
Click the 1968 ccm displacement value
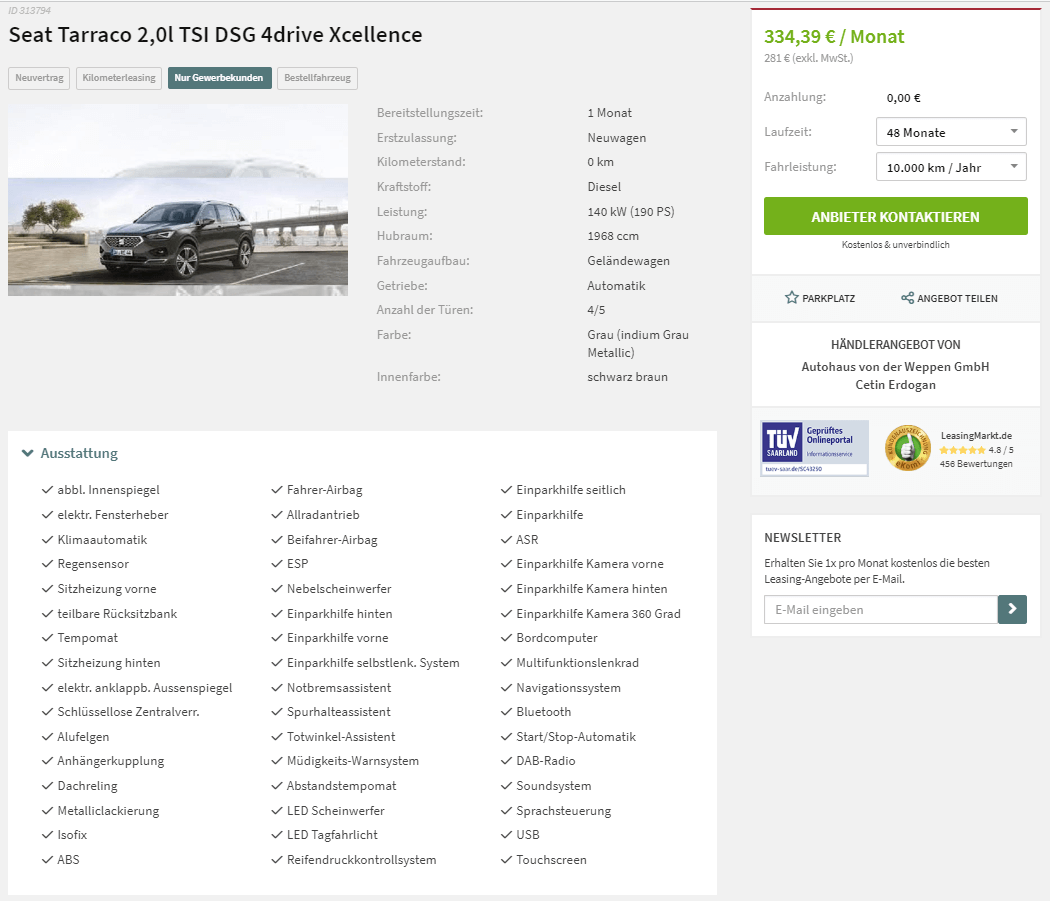613,236
